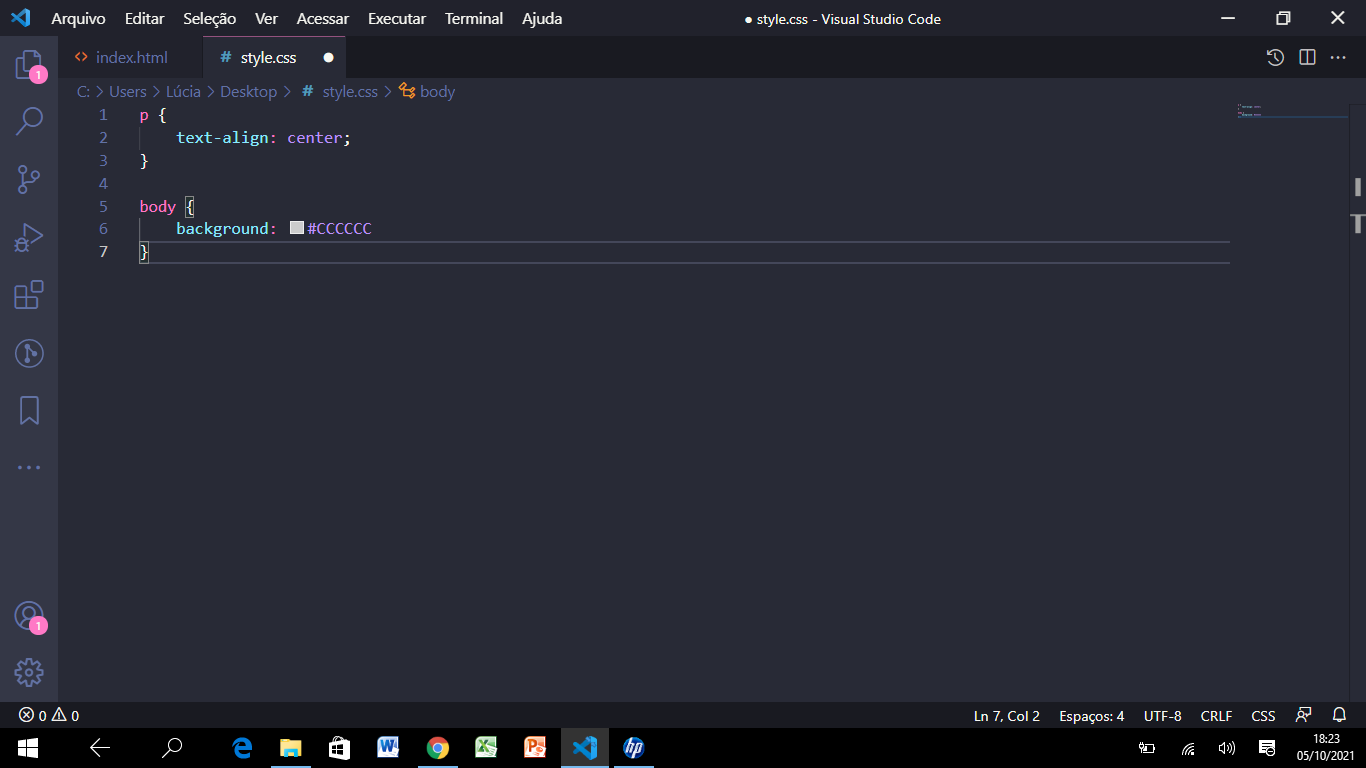Click the text-align property on line 2

coord(222,138)
